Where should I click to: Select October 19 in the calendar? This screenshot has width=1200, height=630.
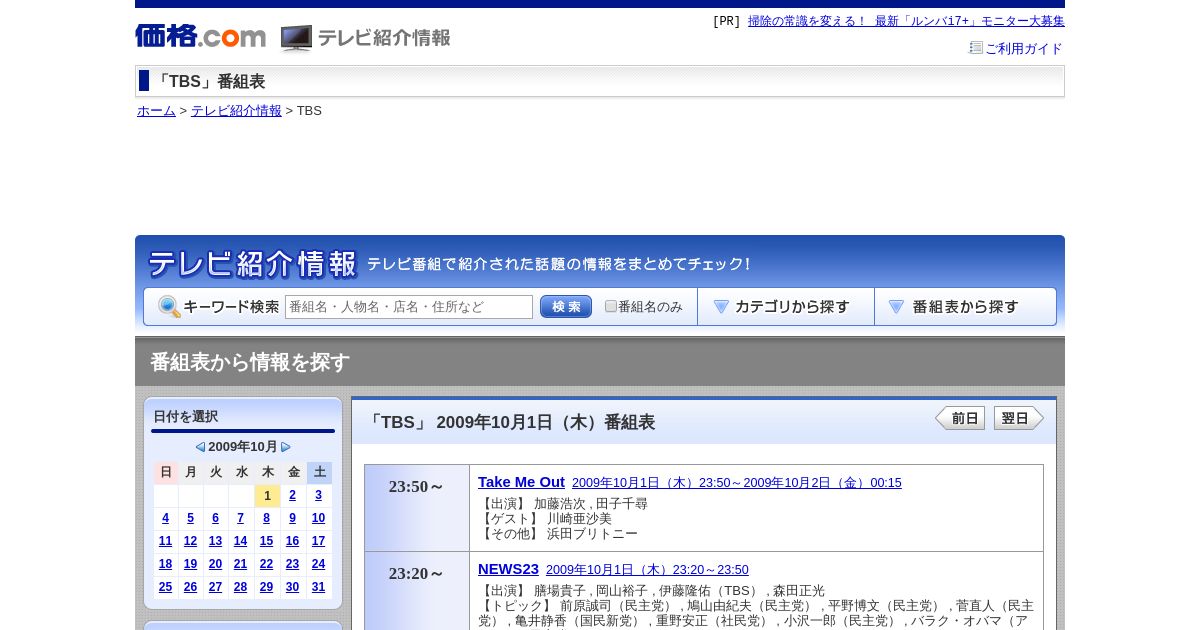(x=191, y=564)
